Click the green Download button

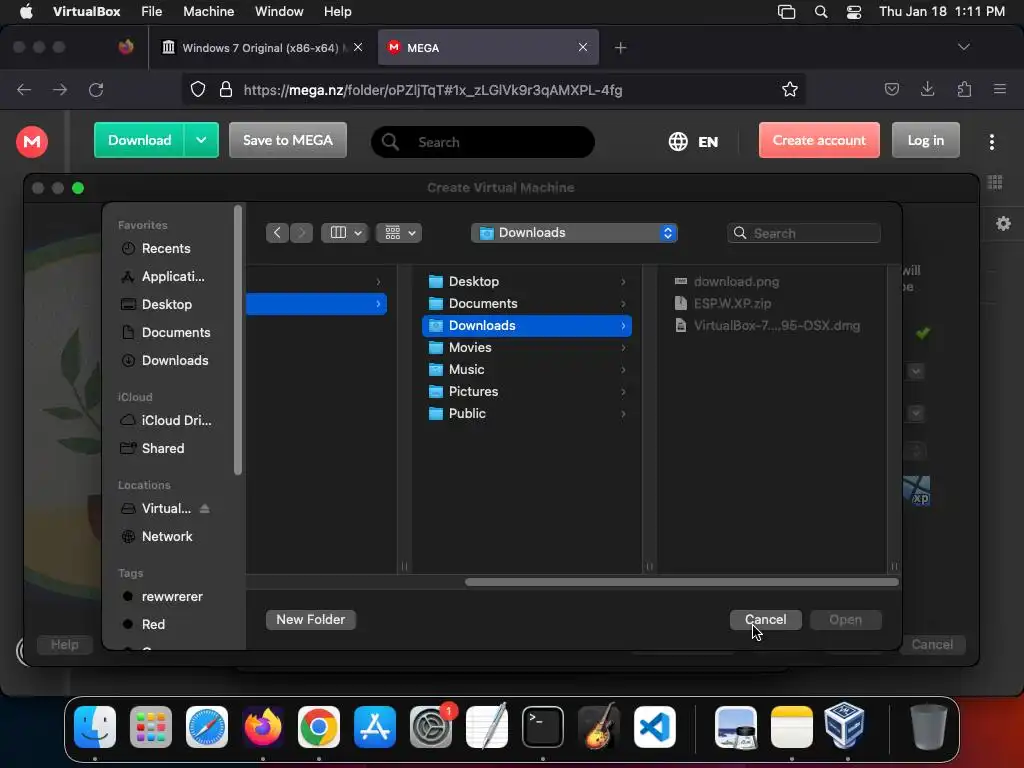[139, 140]
